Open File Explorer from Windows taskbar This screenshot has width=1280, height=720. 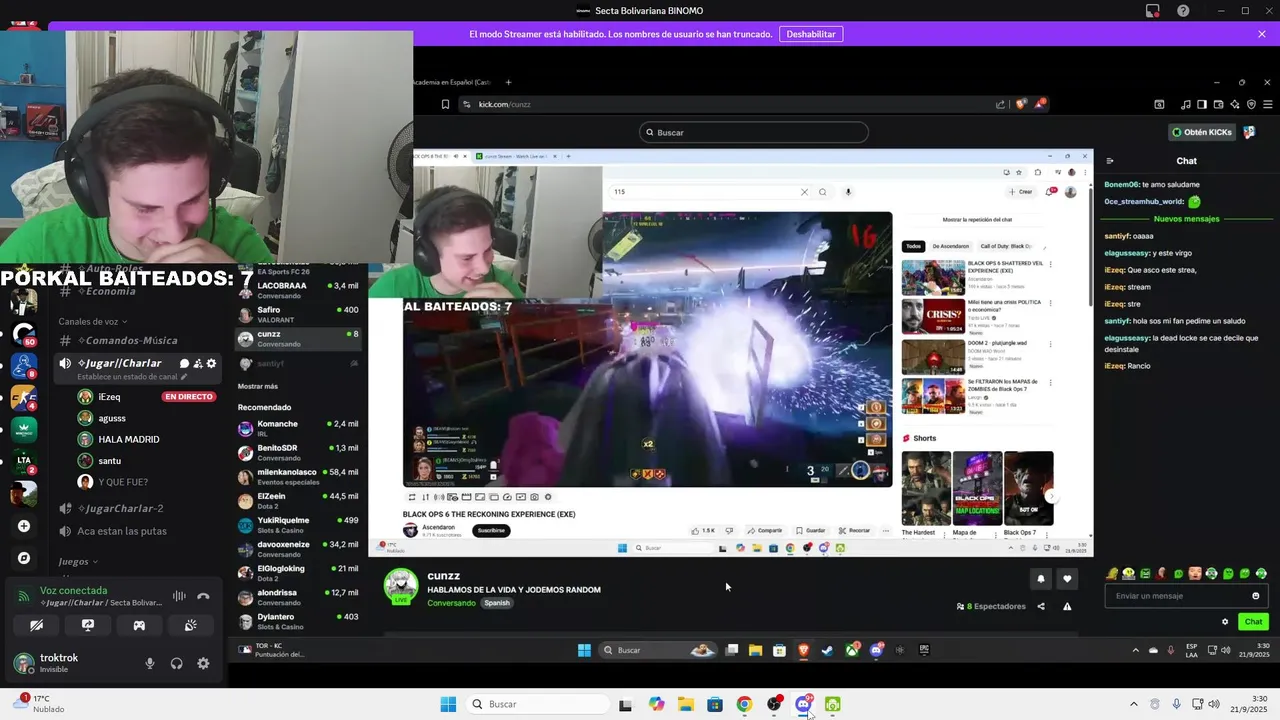[685, 704]
